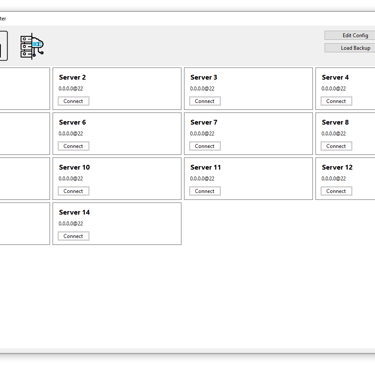Connect to Server 10
This screenshot has height=366, width=375.
click(x=73, y=191)
